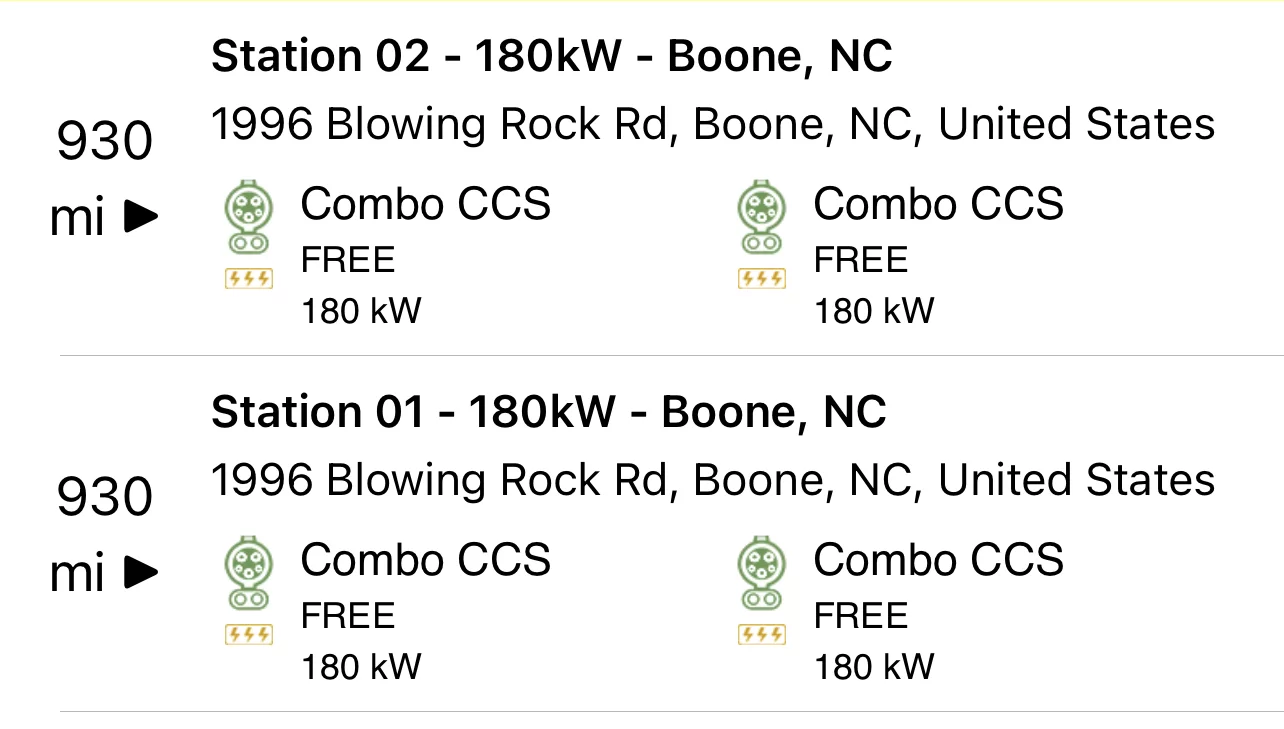Screen dimensions: 1284x729
Task: Open Station 02 - 180kW - Boone, NC title
Action: pyautogui.click(x=552, y=57)
